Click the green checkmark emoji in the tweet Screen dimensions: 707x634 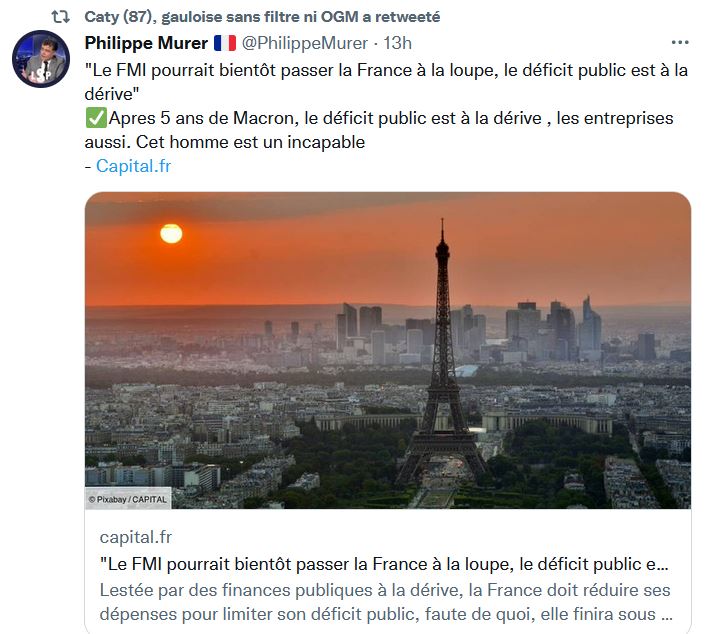(96, 118)
